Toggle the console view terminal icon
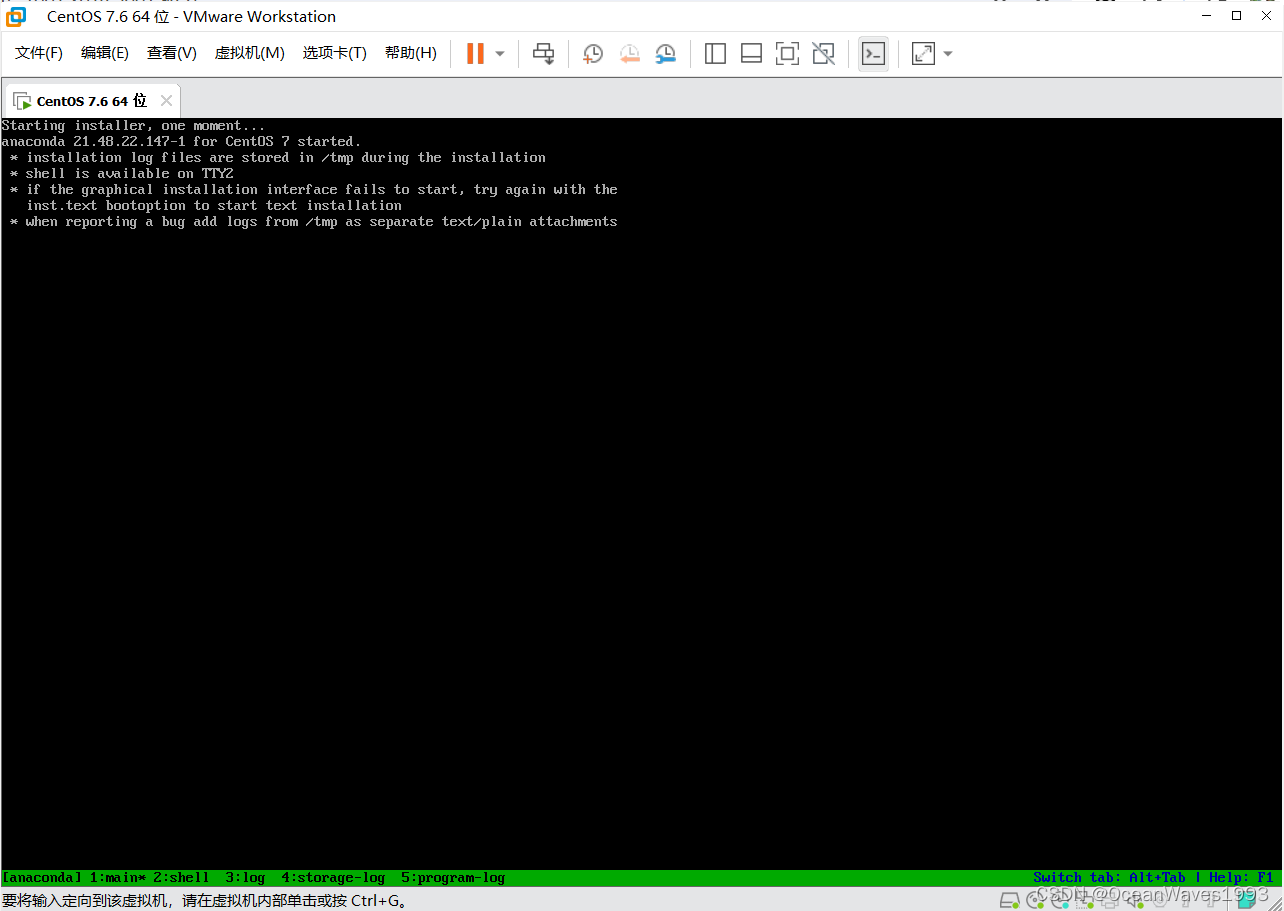 pyautogui.click(x=873, y=53)
